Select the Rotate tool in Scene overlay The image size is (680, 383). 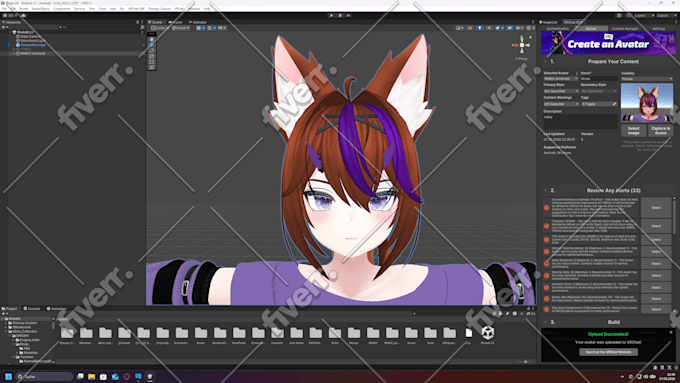[152, 50]
